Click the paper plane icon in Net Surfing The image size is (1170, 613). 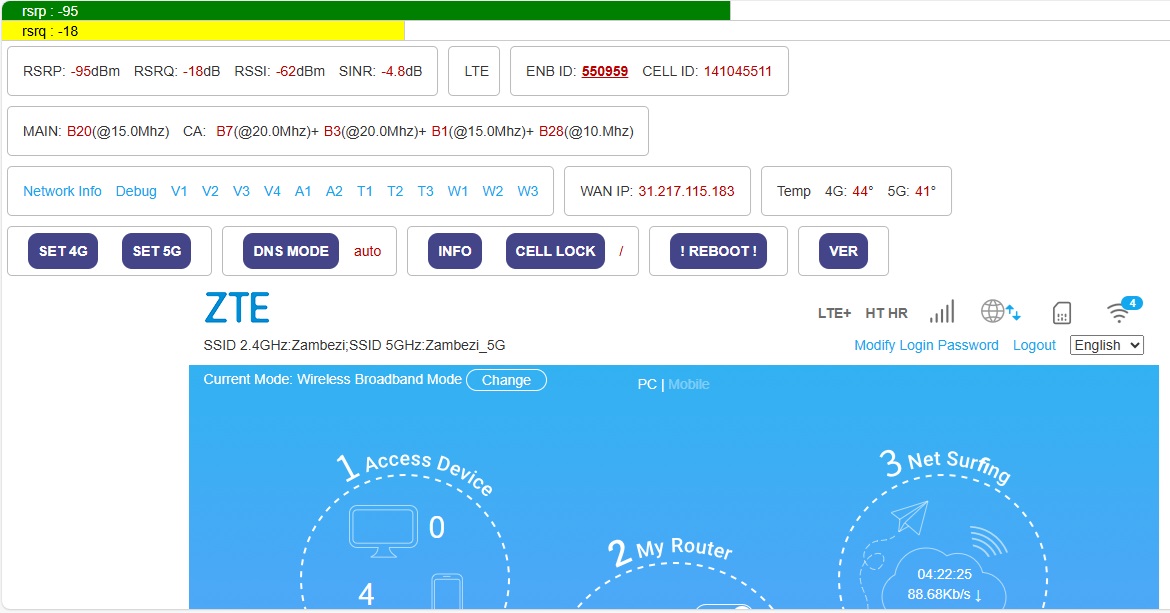910,517
